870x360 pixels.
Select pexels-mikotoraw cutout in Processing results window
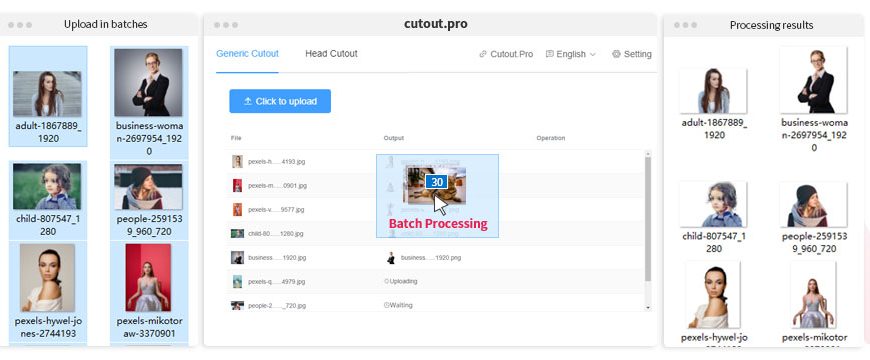[x=813, y=295]
